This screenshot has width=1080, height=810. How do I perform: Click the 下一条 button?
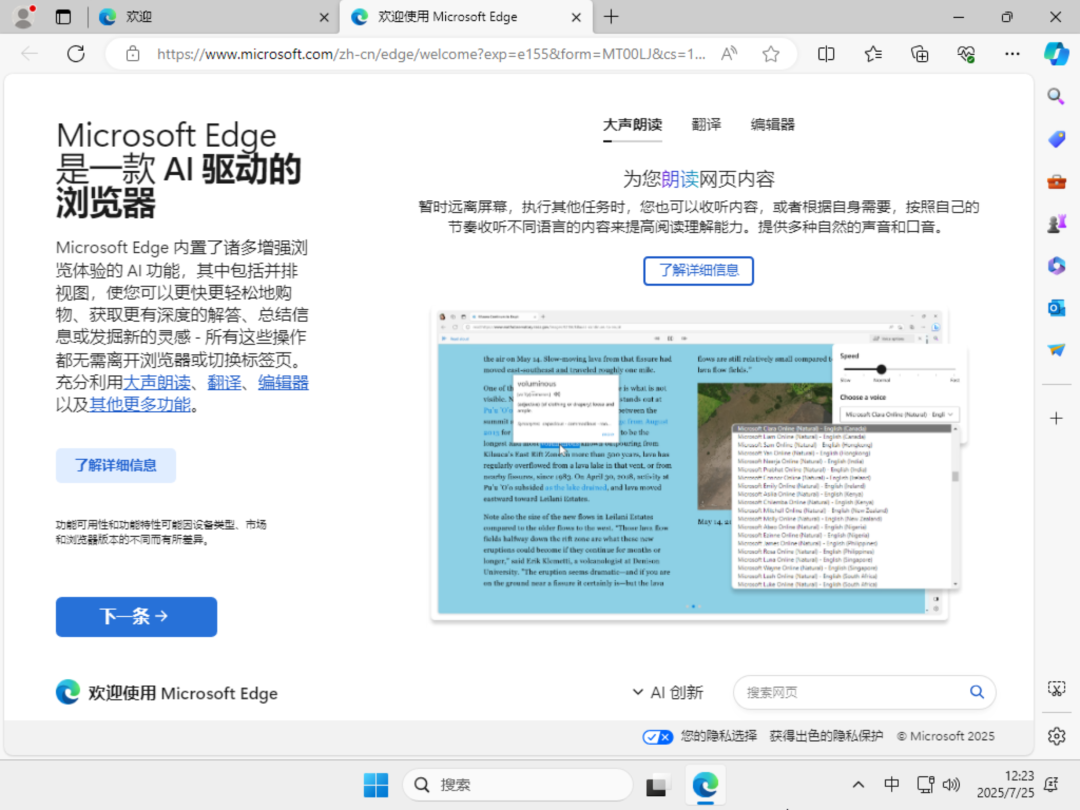pos(136,616)
